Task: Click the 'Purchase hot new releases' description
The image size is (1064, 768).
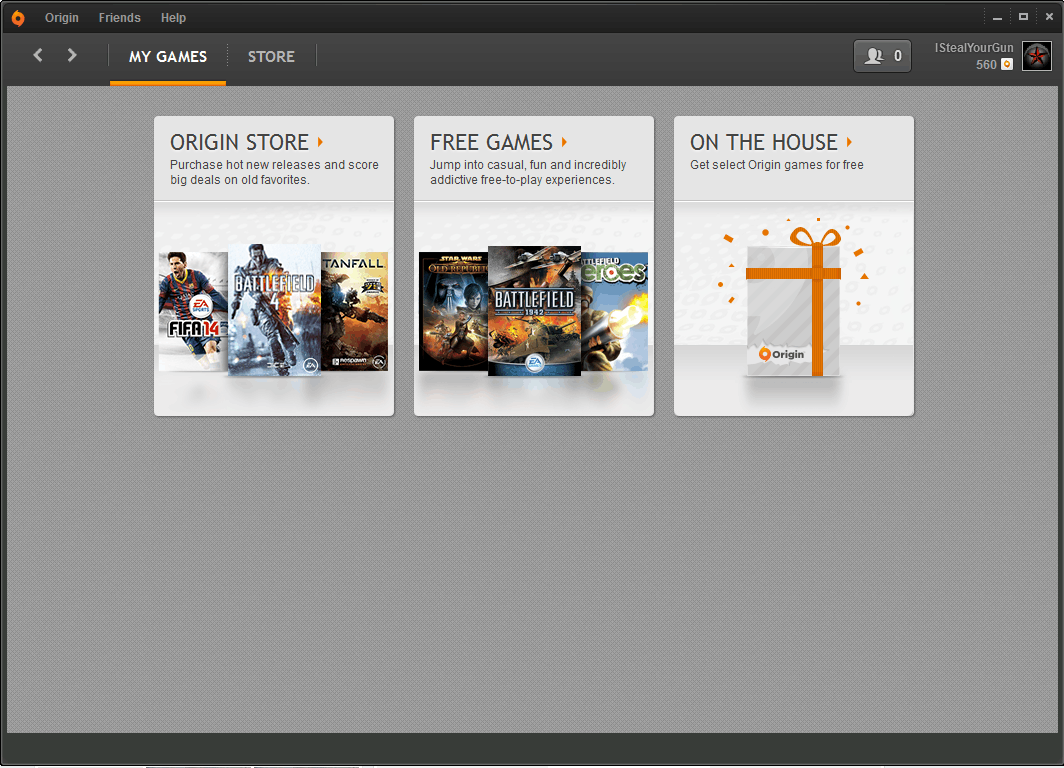Action: (274, 172)
